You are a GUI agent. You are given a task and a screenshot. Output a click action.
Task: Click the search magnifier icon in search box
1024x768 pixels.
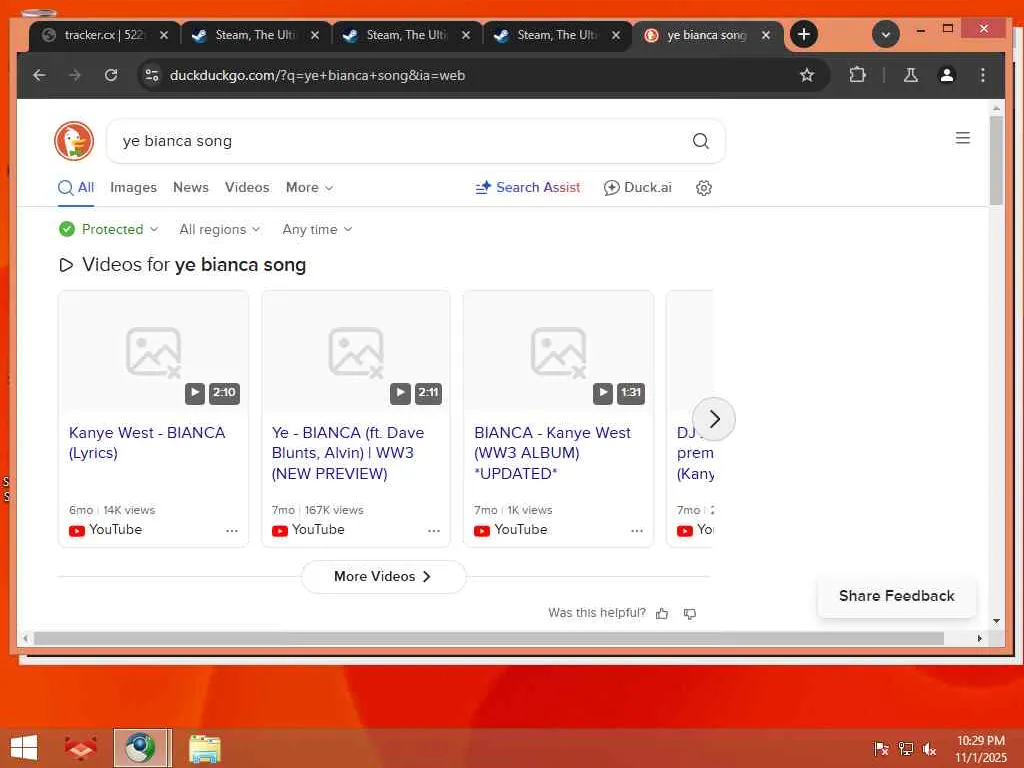point(701,140)
